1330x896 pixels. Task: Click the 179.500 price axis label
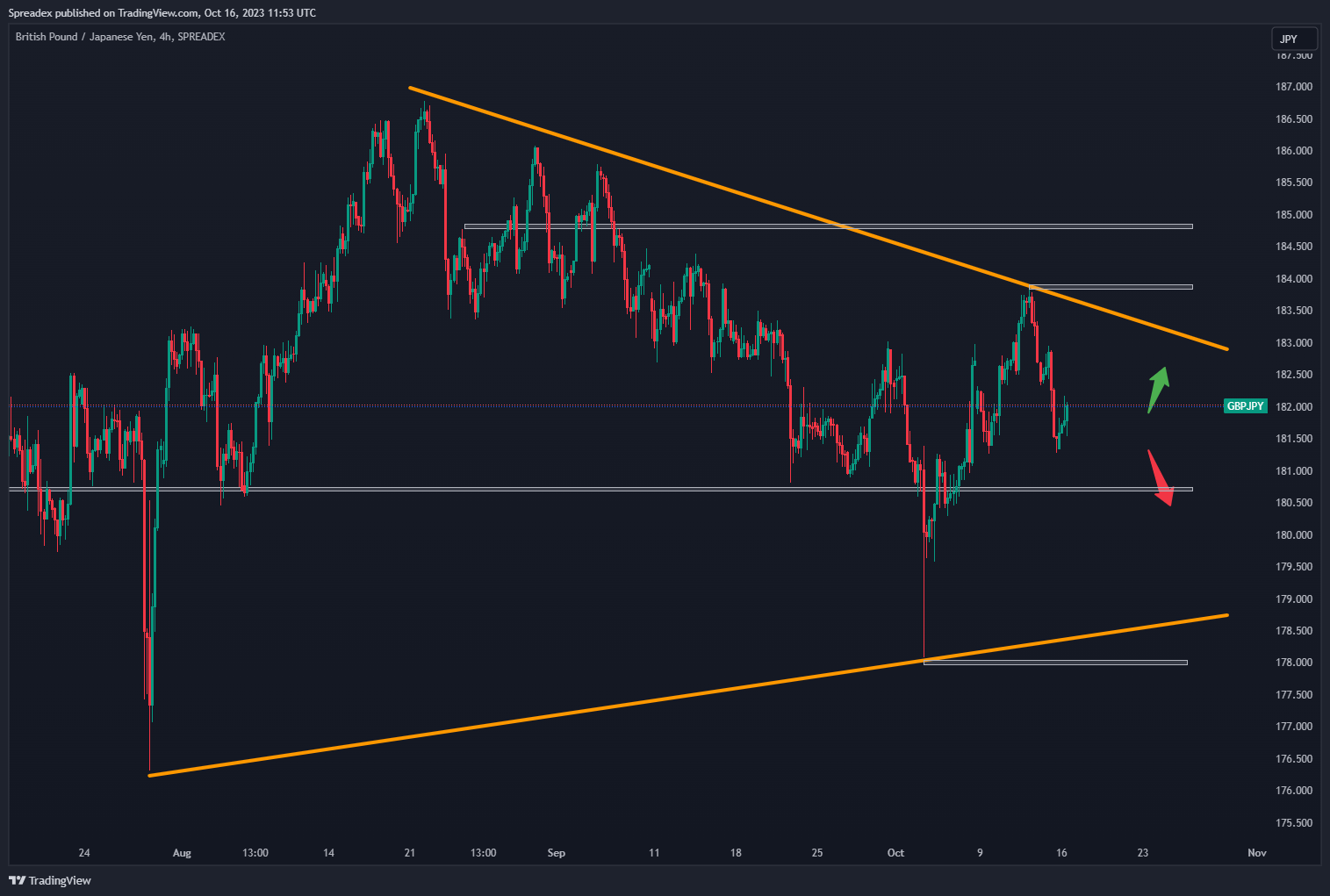(x=1294, y=567)
